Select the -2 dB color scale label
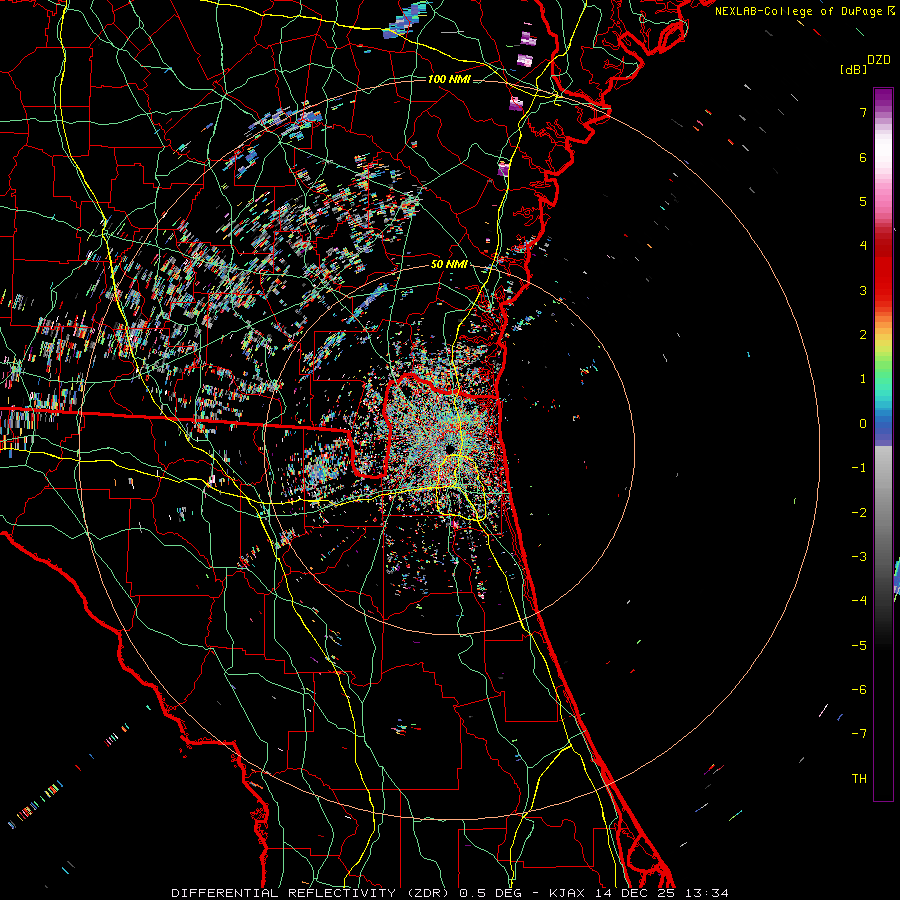Image resolution: width=900 pixels, height=900 pixels. point(859,512)
